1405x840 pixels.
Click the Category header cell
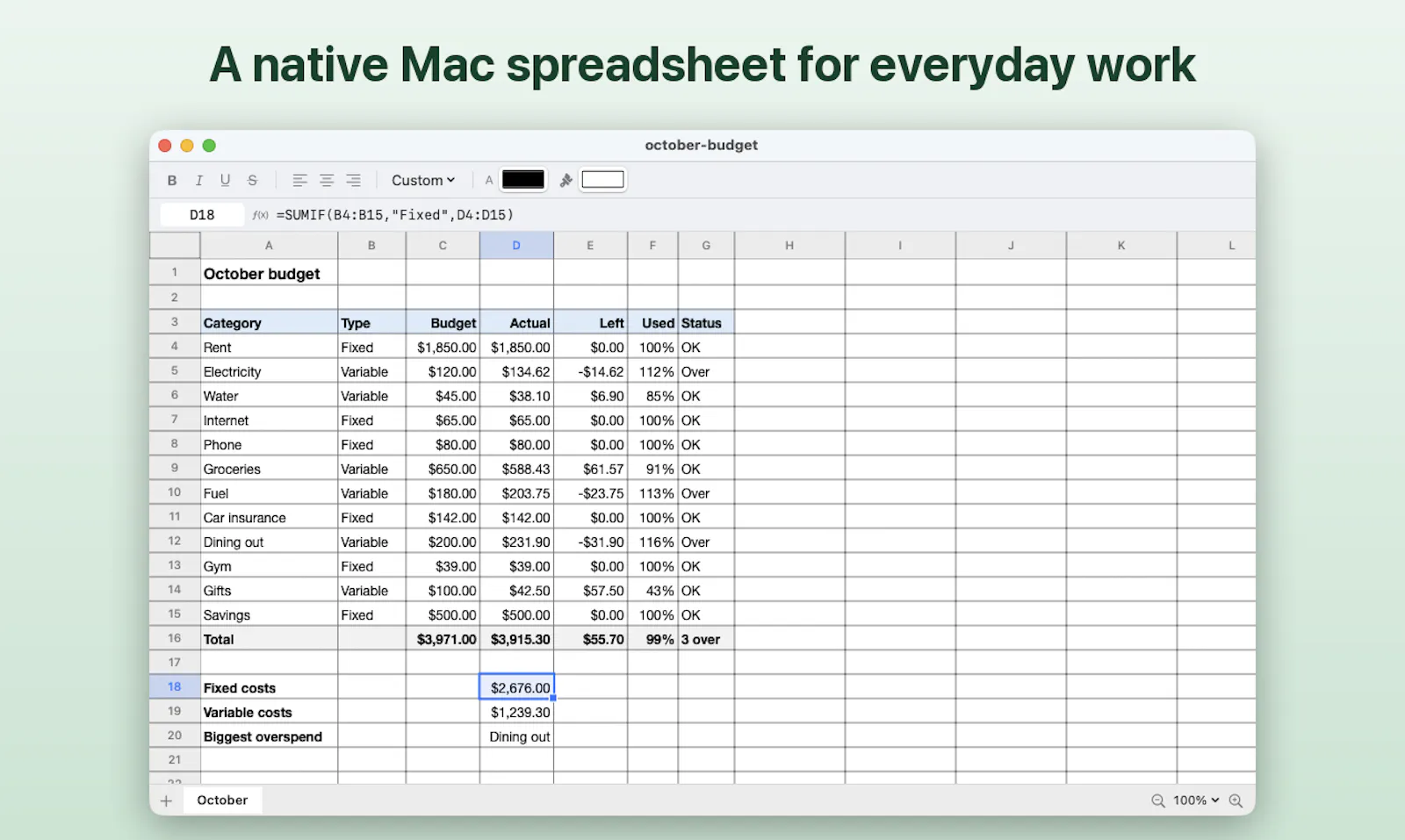(269, 322)
